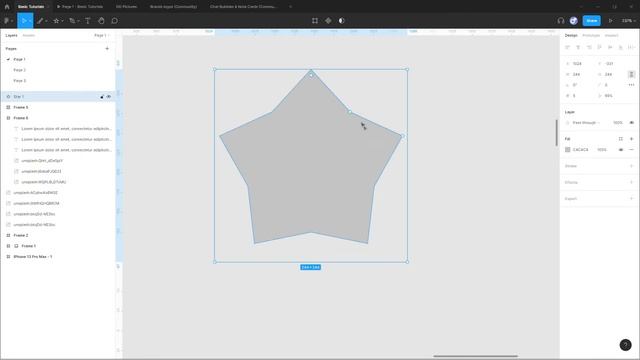The width and height of the screenshot is (640, 360).
Task: Collapse the Page 1 pages dropdown
Action: 102,36
